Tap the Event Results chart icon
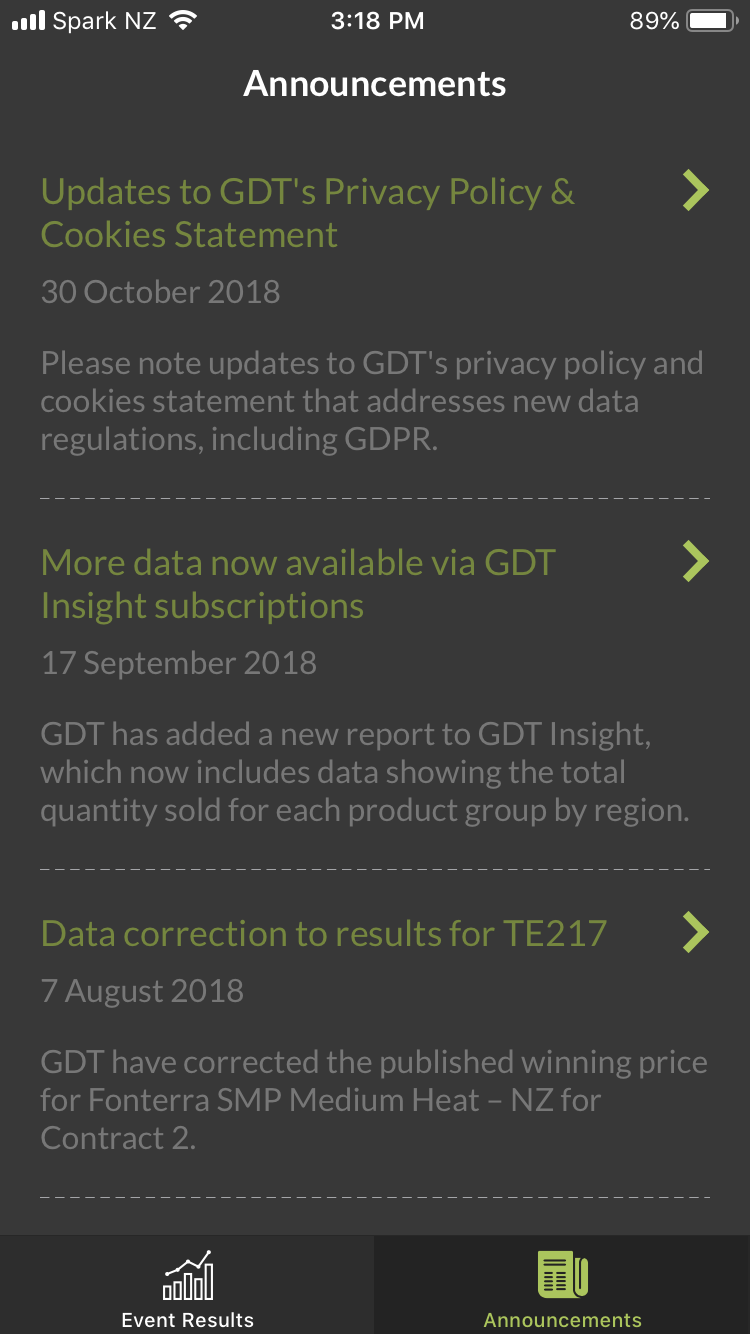Viewport: 750px width, 1334px height. [188, 1276]
